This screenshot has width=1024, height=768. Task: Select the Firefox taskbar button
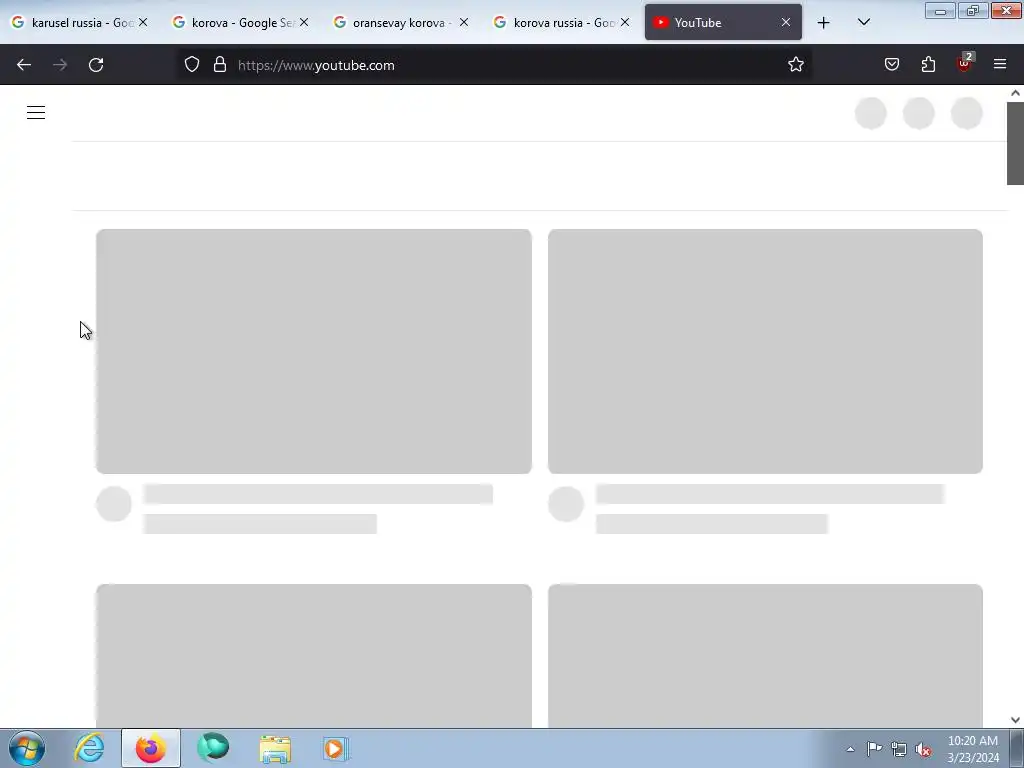click(151, 748)
